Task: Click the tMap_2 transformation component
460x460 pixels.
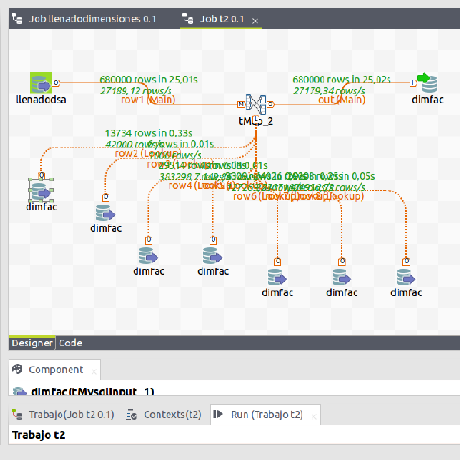Action: point(256,104)
